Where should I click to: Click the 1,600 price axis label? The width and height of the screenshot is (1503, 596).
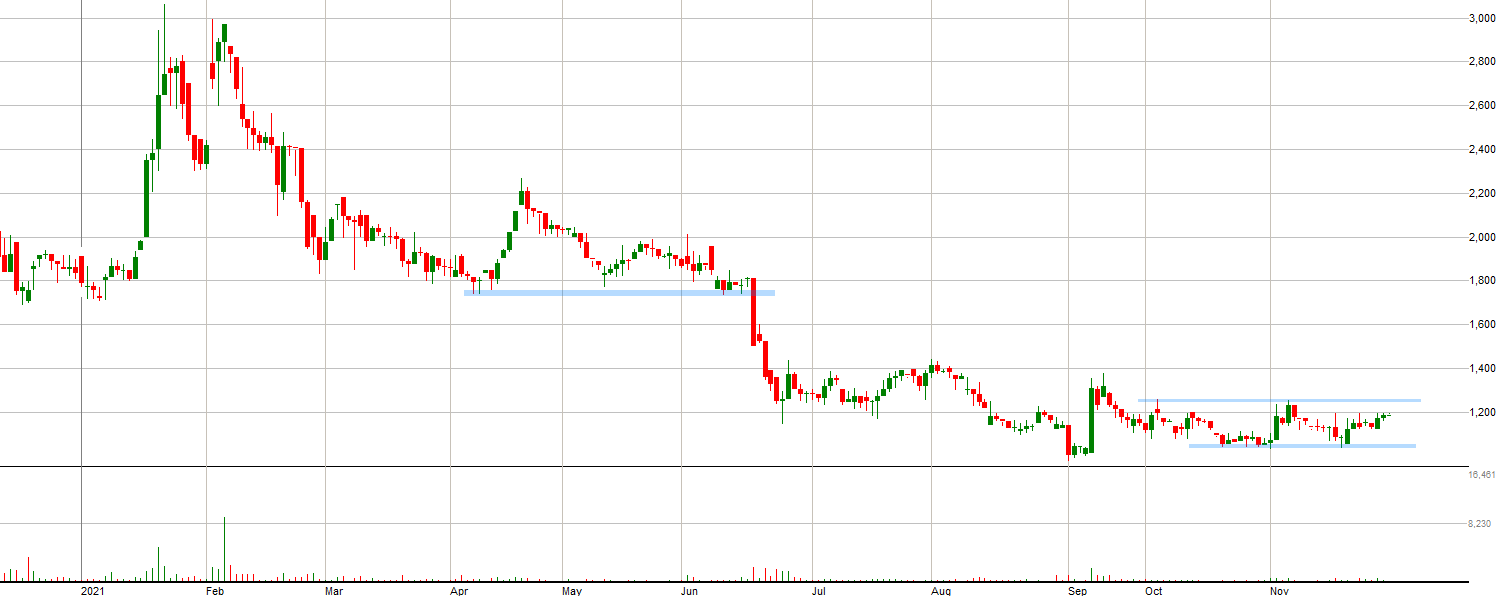click(x=1482, y=325)
